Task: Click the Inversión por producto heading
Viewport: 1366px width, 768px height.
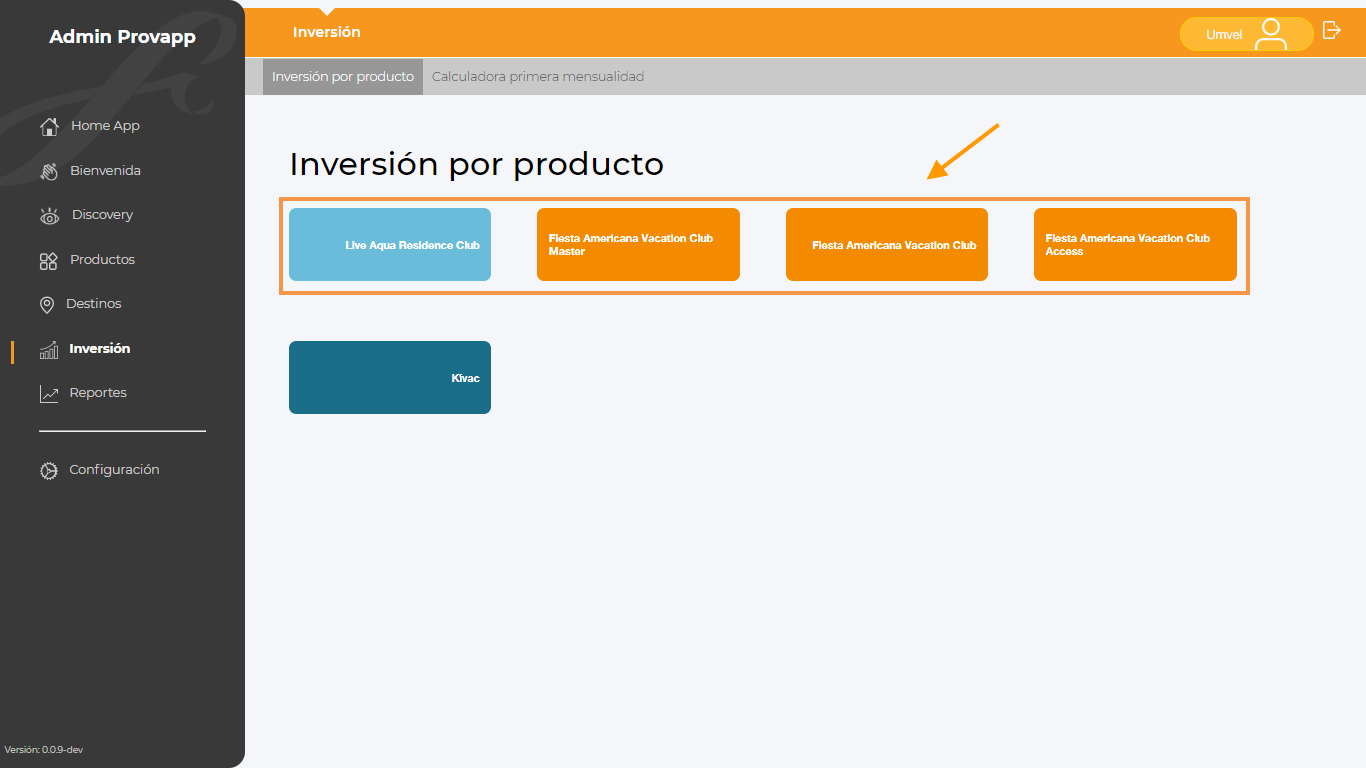Action: coord(476,164)
